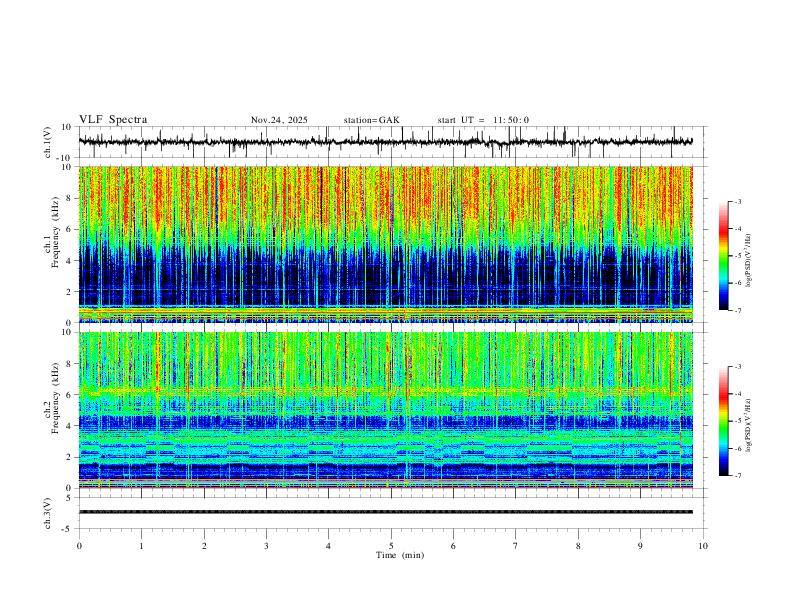
Task: Click the 'Time (min)' axis title
Action: pyautogui.click(x=400, y=555)
